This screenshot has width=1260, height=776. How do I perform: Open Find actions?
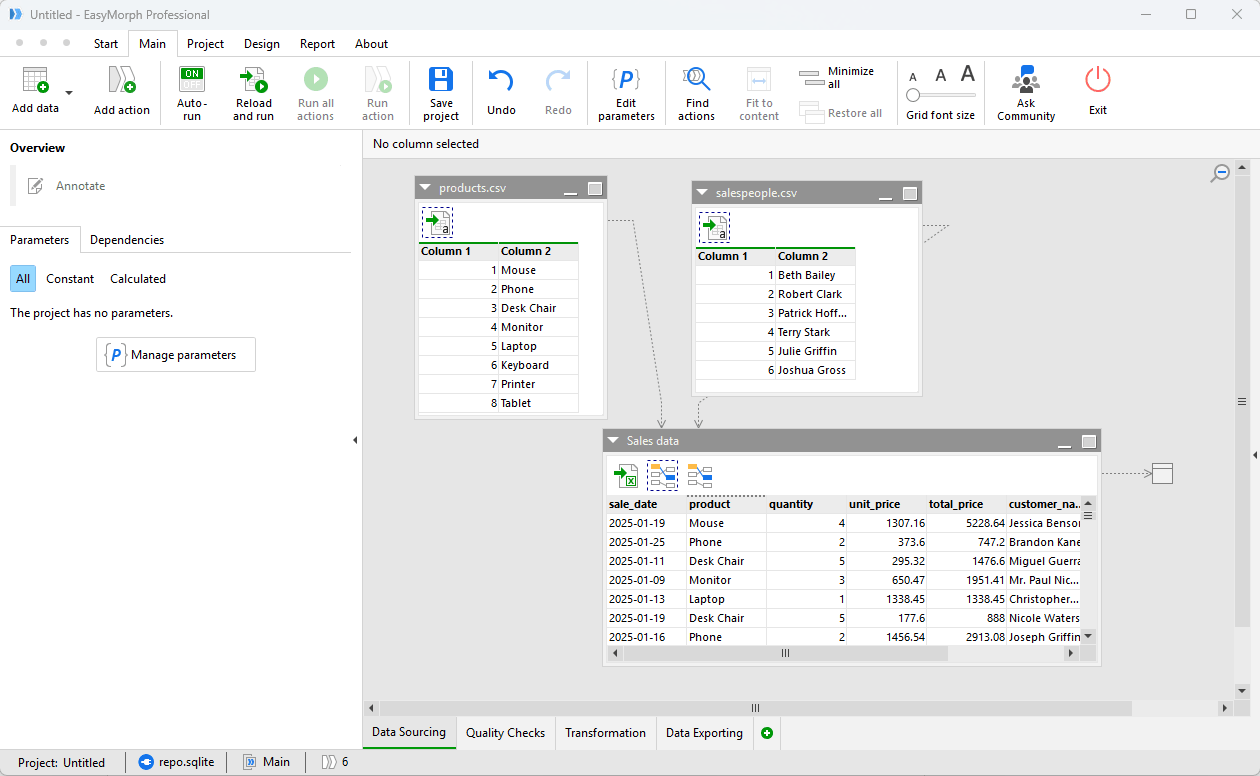click(x=696, y=93)
